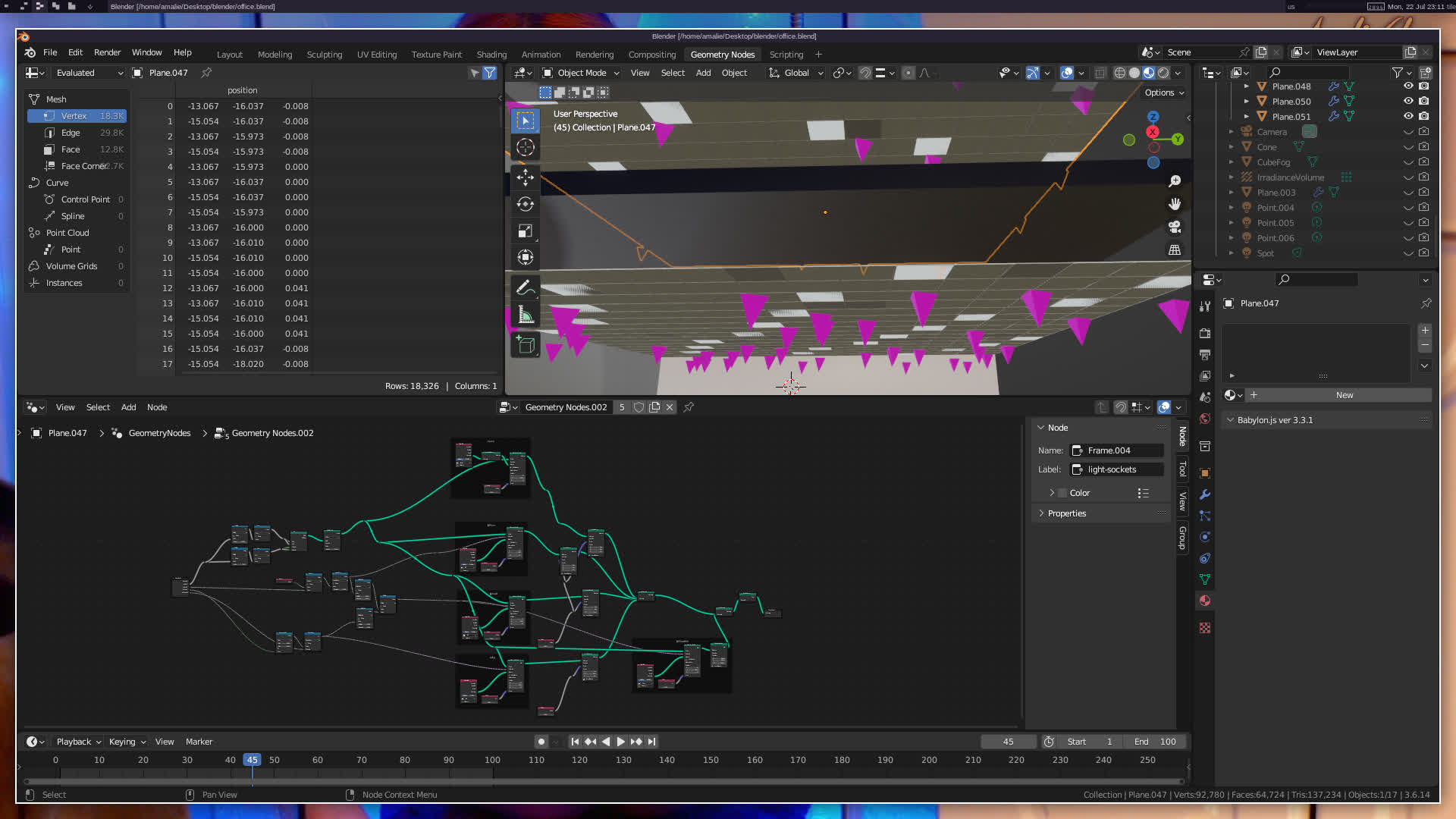Select the Measure tool
Viewport: 1456px width, 819px height.
tap(525, 315)
